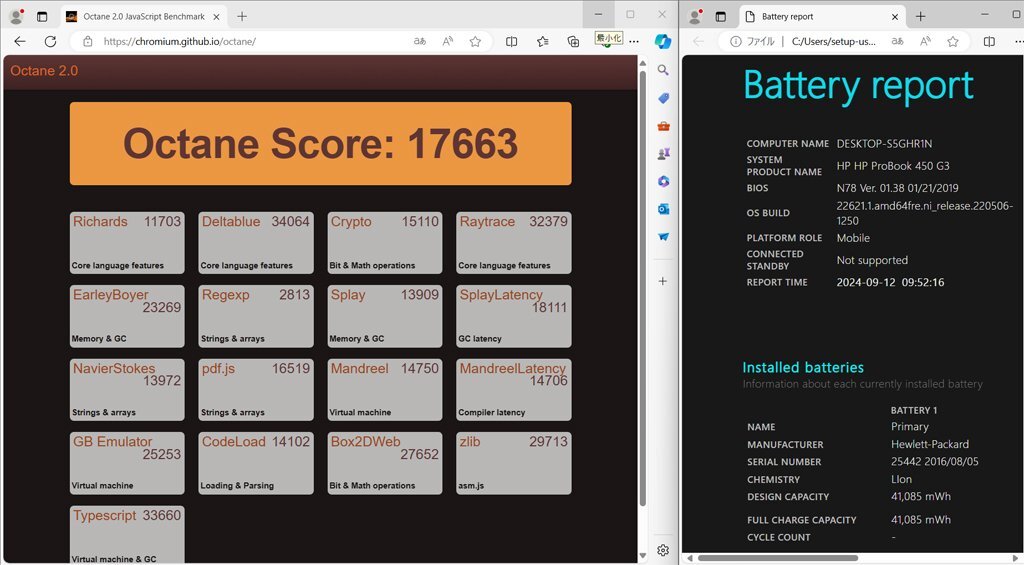Click the sidebar Search magnifier icon
This screenshot has width=1024, height=565.
pyautogui.click(x=662, y=70)
